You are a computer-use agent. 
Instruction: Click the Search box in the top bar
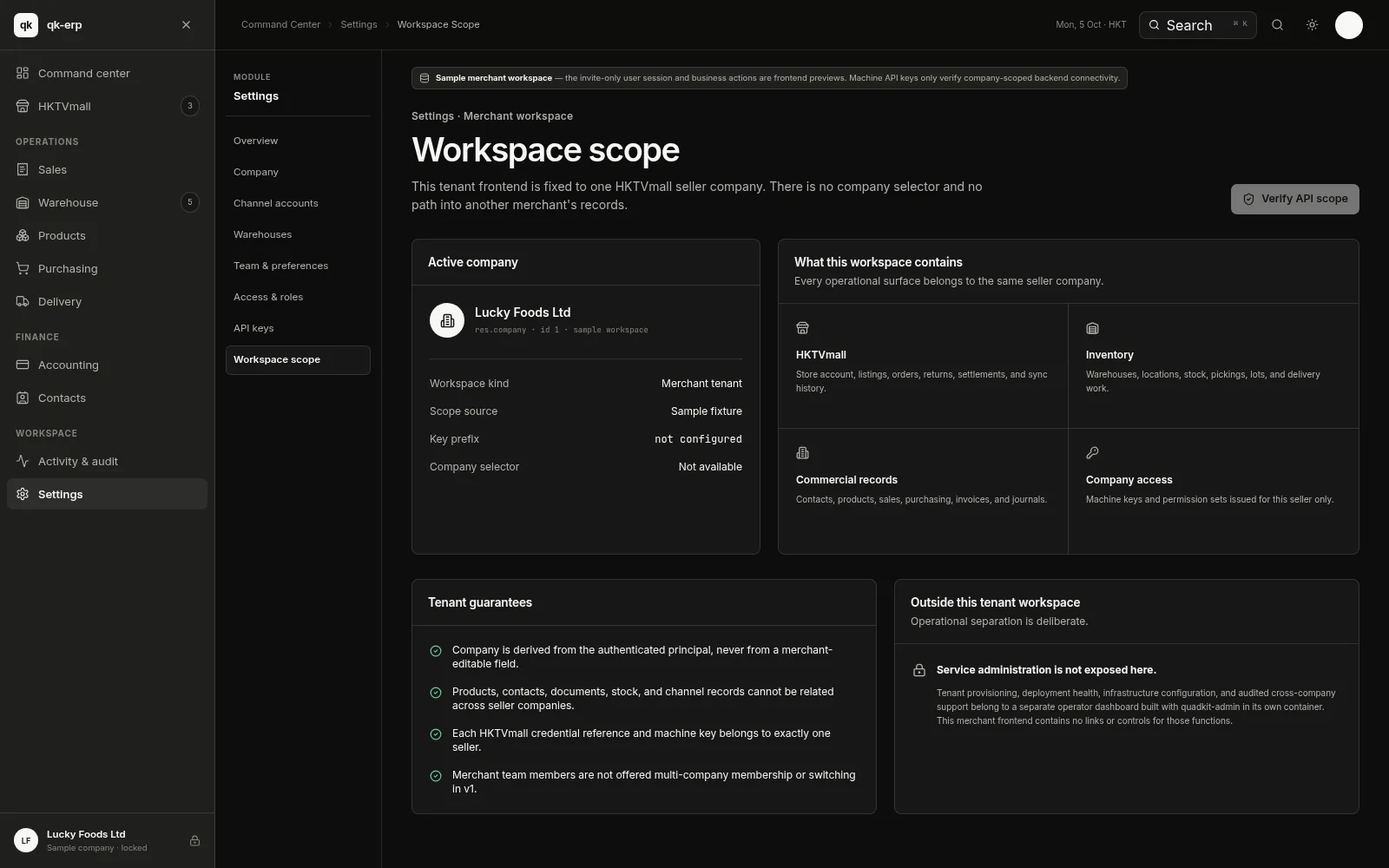tap(1197, 25)
